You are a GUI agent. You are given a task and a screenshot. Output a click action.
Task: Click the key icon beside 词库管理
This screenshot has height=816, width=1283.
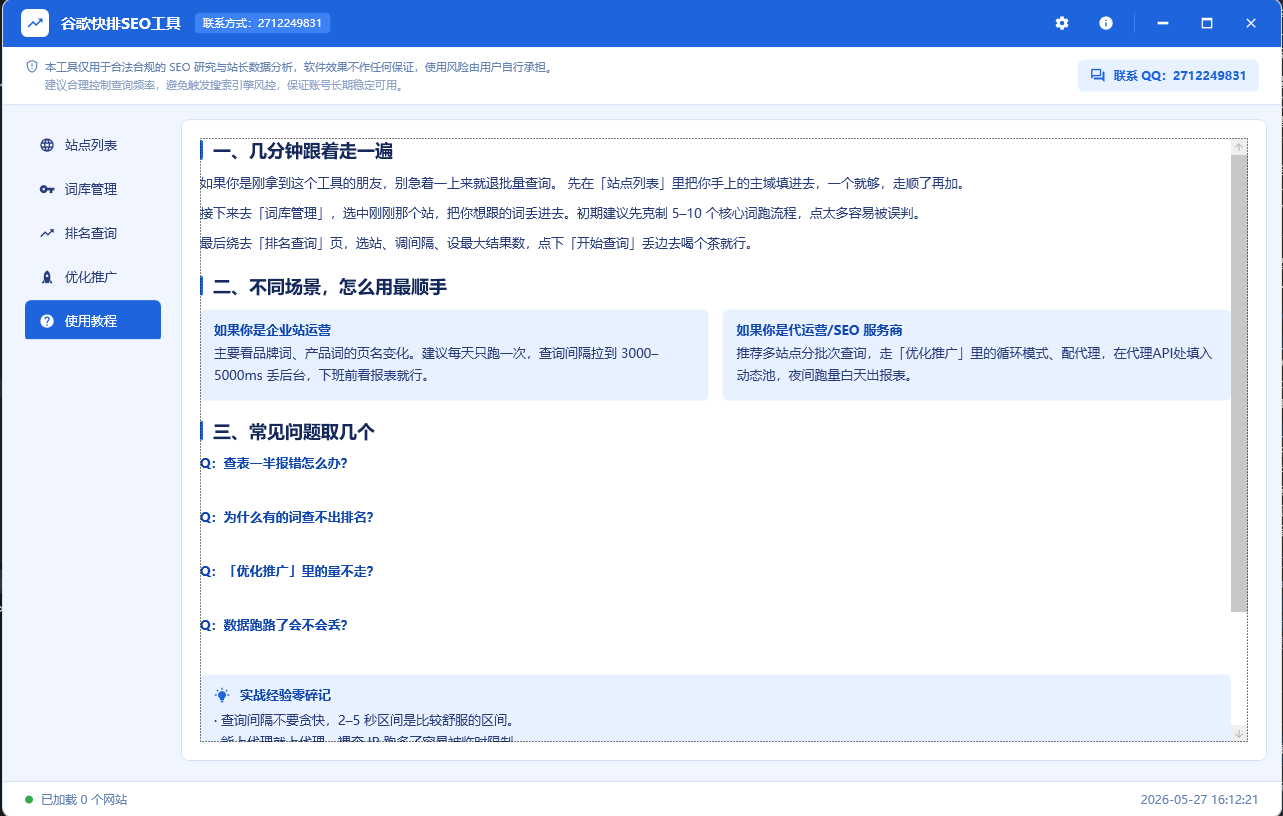coord(47,189)
